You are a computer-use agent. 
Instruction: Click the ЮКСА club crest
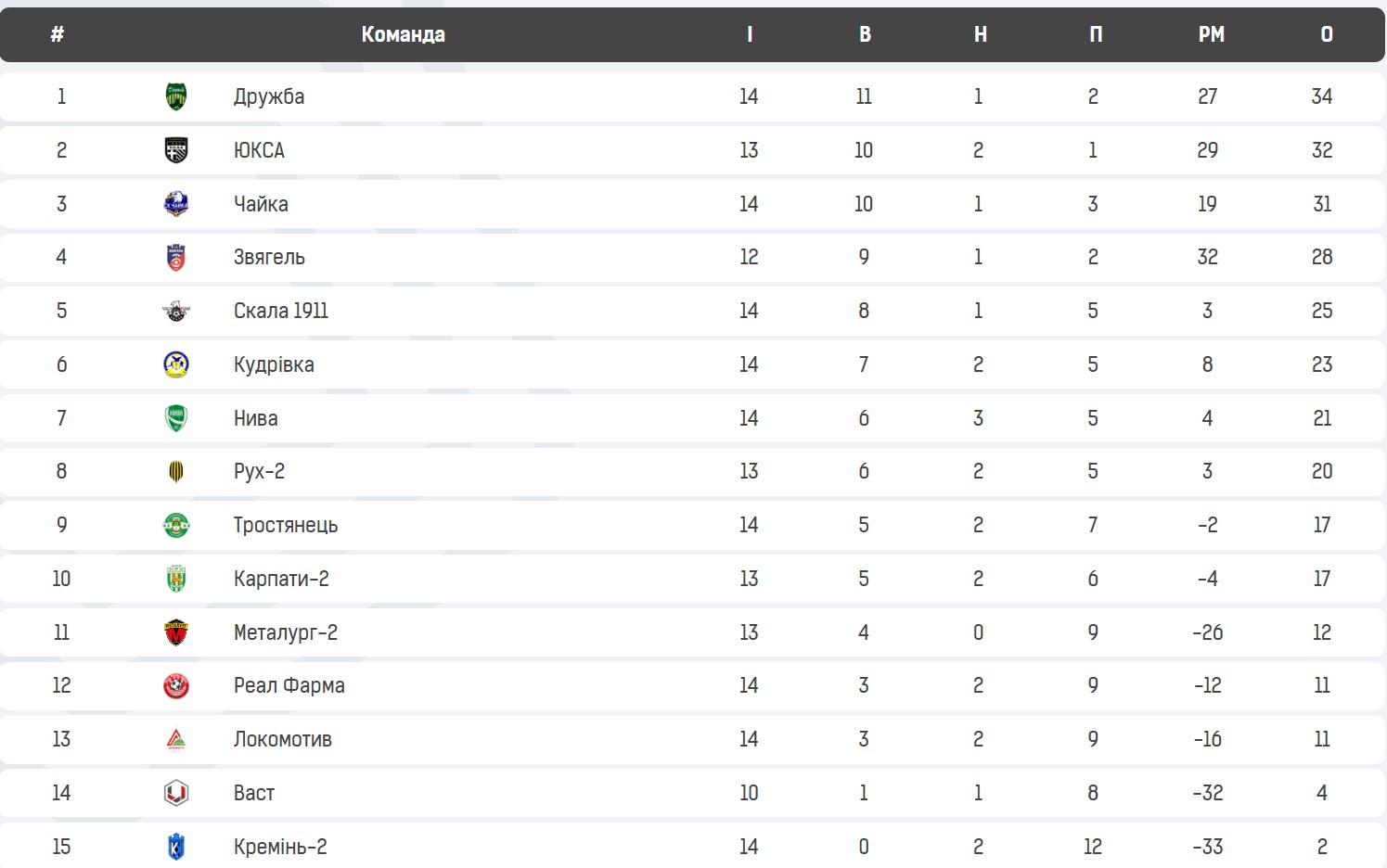[x=176, y=150]
